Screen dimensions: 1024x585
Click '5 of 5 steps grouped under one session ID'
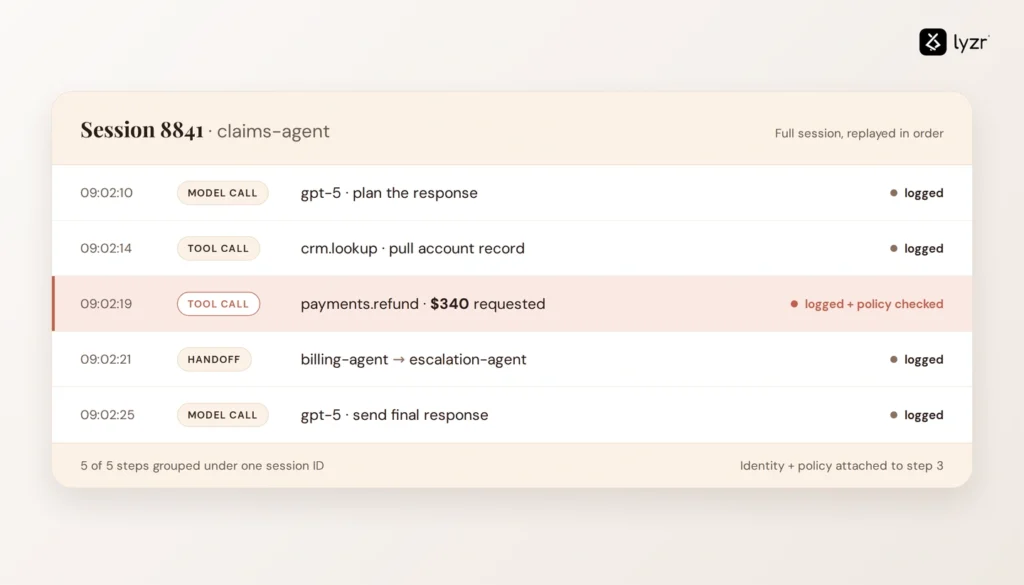202,466
